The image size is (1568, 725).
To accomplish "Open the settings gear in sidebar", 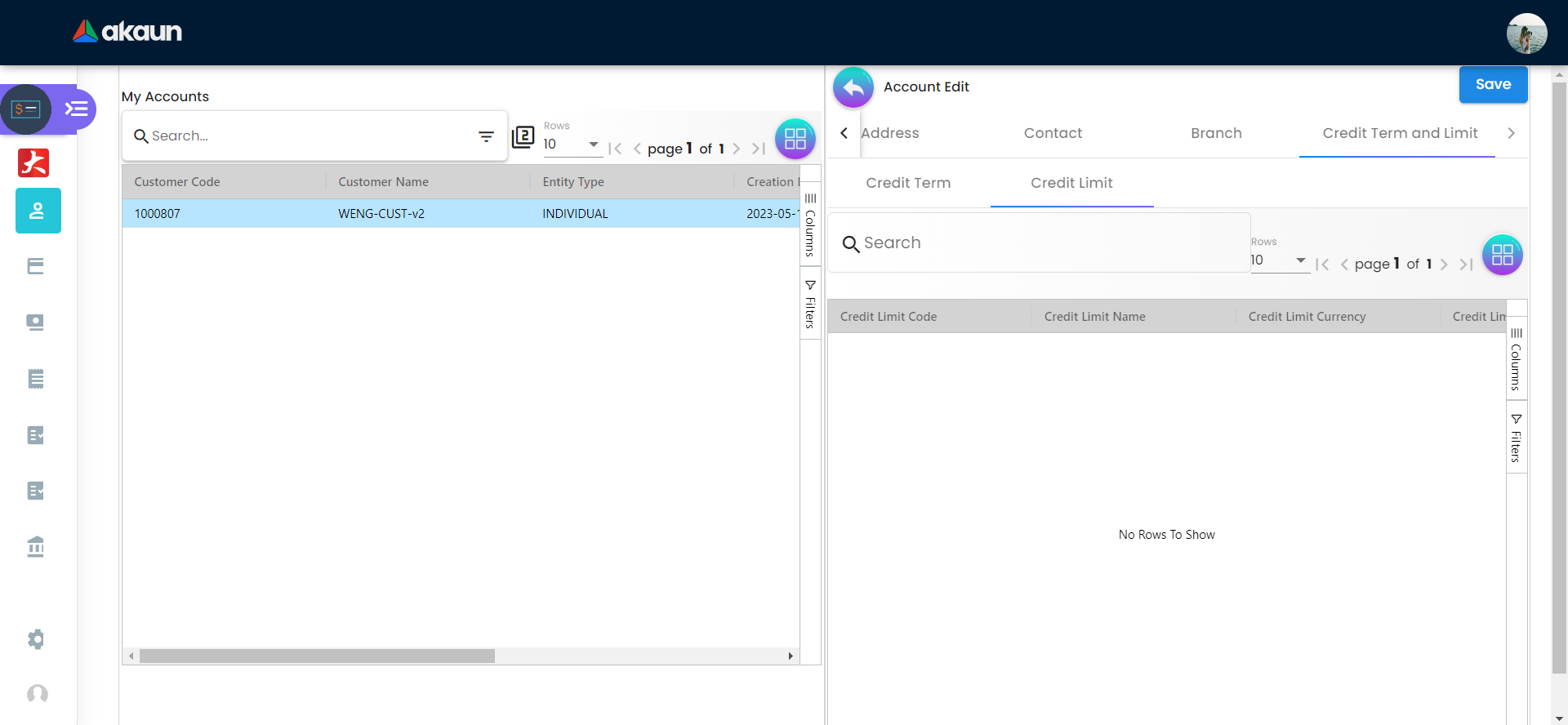I will [36, 638].
